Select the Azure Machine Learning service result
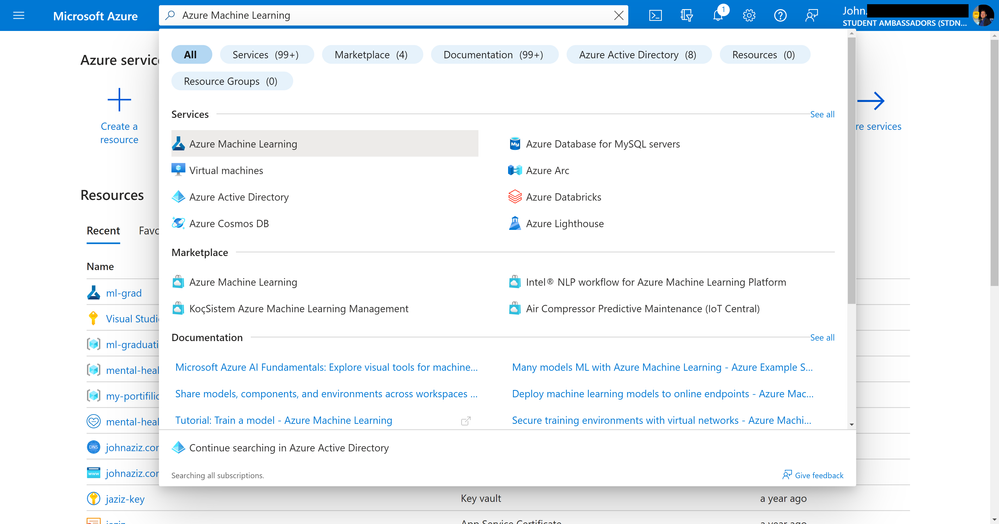The width and height of the screenshot is (999, 524). click(324, 143)
